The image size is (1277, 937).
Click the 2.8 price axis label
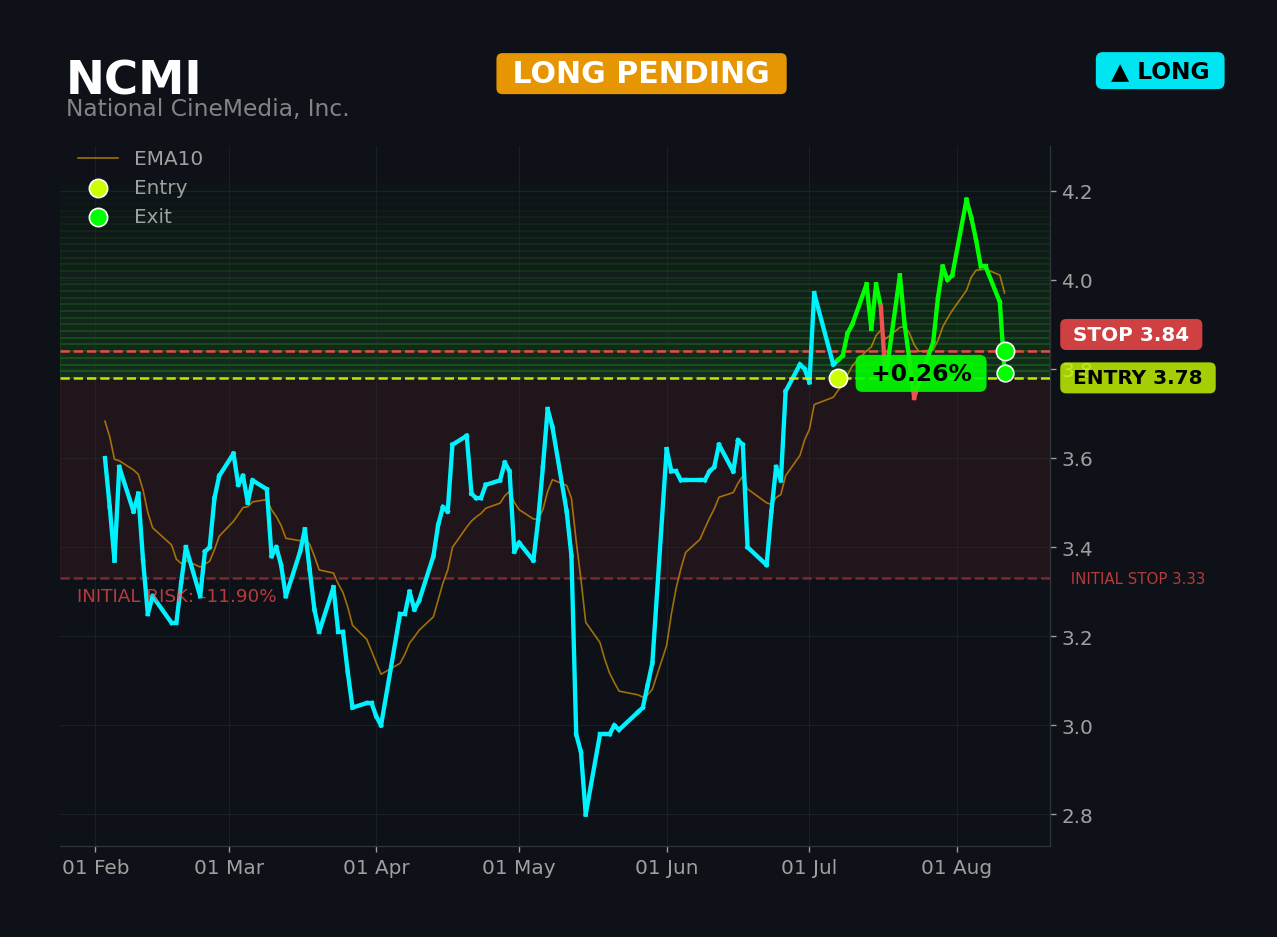1076,815
